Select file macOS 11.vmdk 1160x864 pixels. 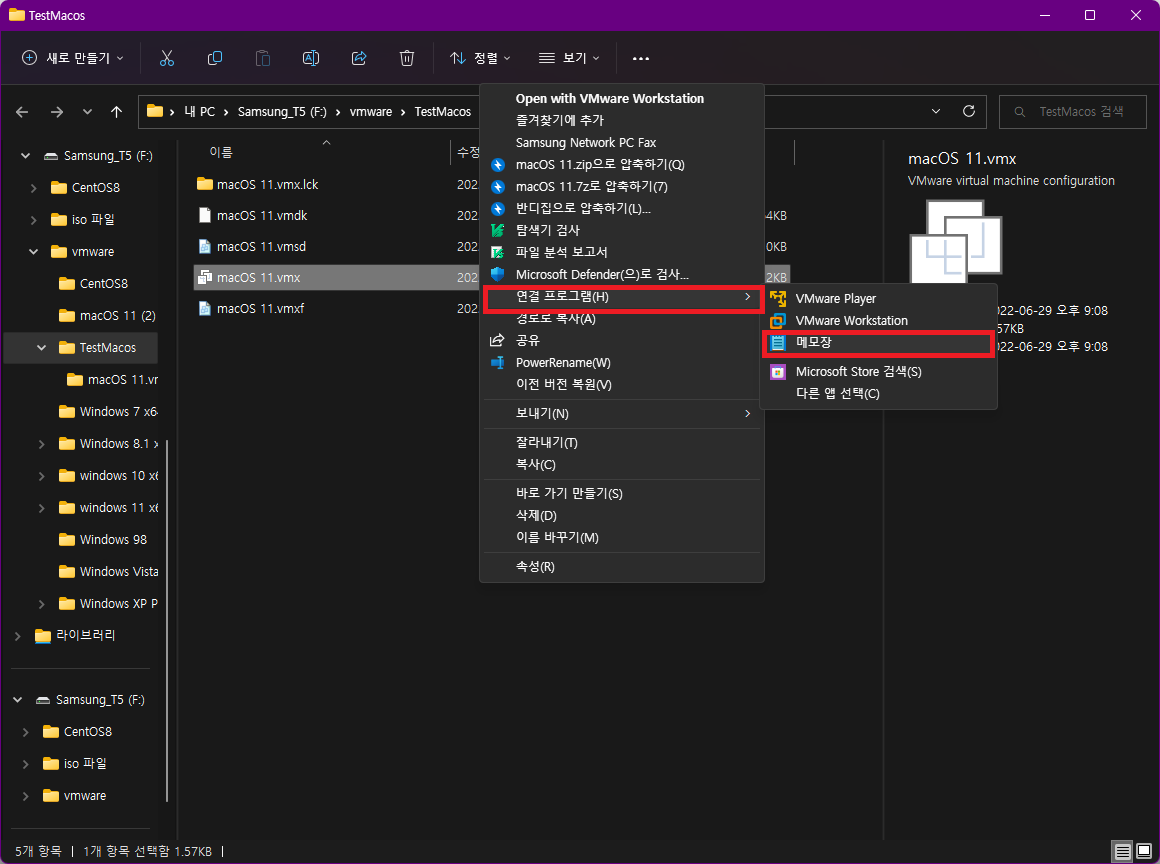tap(262, 215)
